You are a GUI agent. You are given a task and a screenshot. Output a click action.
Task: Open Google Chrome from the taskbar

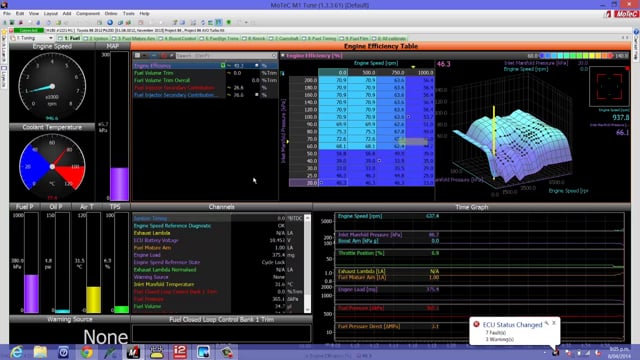(86, 352)
